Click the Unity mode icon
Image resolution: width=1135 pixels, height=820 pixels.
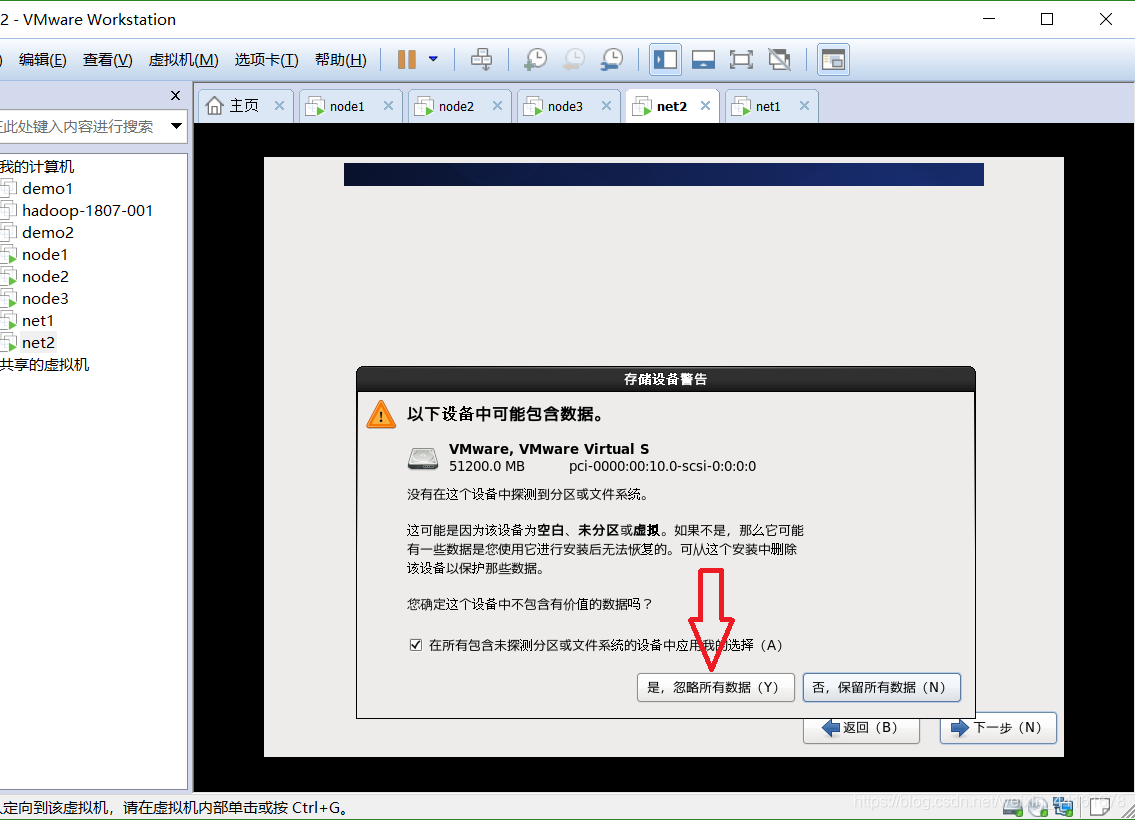click(x=780, y=59)
